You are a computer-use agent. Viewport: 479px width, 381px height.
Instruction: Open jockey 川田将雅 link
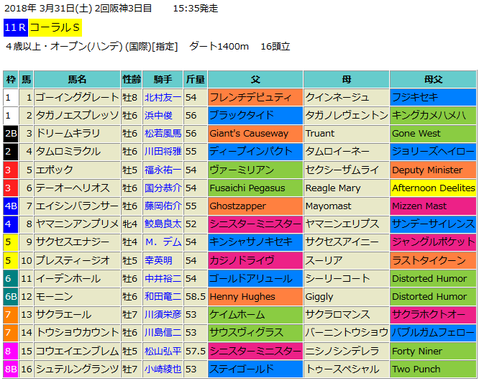click(x=163, y=151)
